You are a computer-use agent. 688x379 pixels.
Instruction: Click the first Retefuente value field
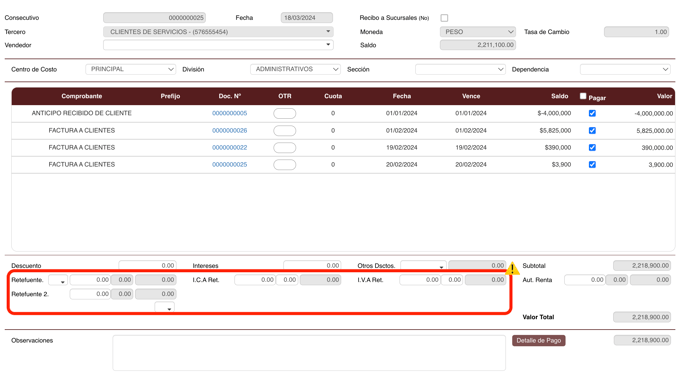pos(90,280)
